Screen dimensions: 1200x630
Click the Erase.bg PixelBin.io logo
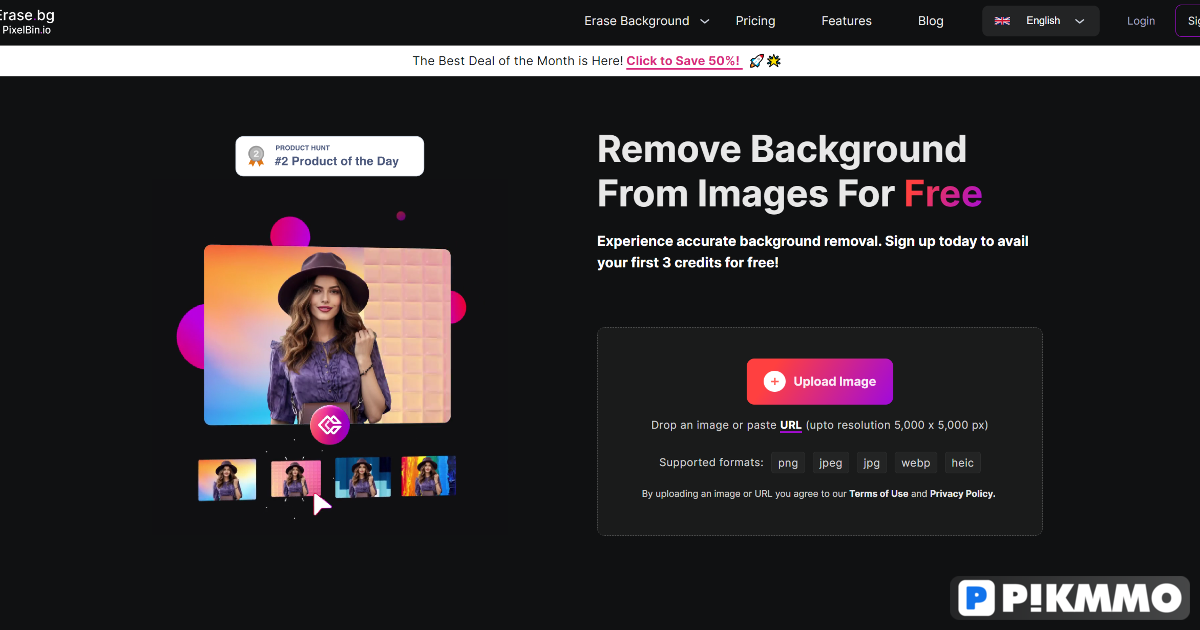click(27, 22)
